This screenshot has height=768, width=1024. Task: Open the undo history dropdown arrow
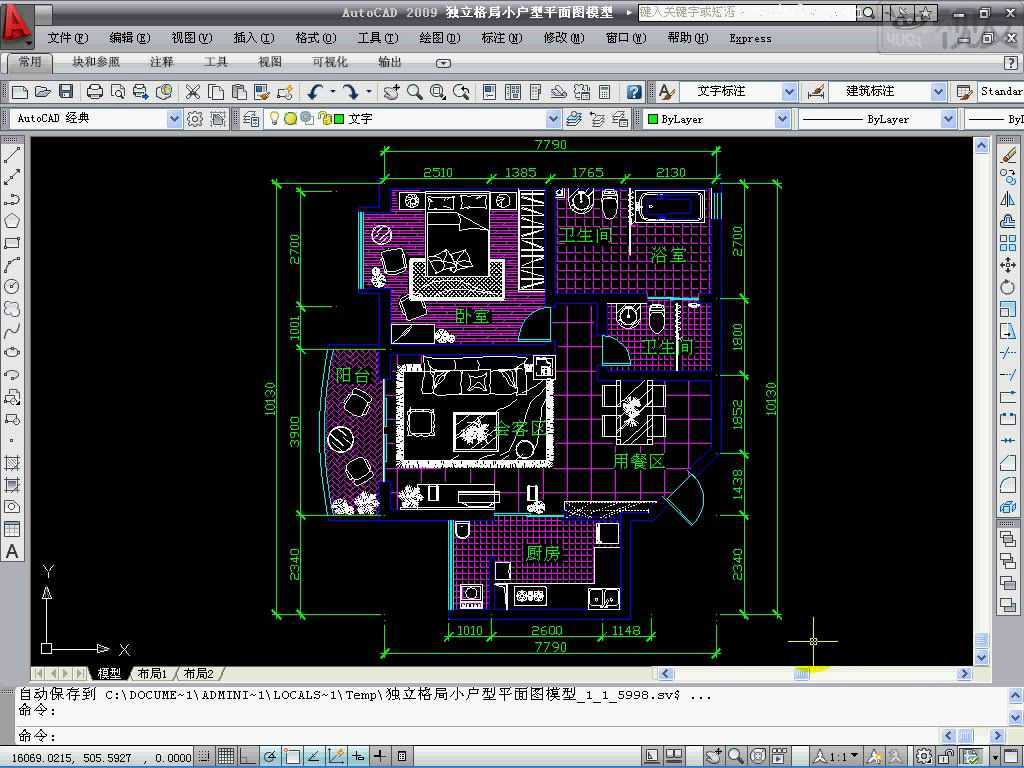click(333, 91)
